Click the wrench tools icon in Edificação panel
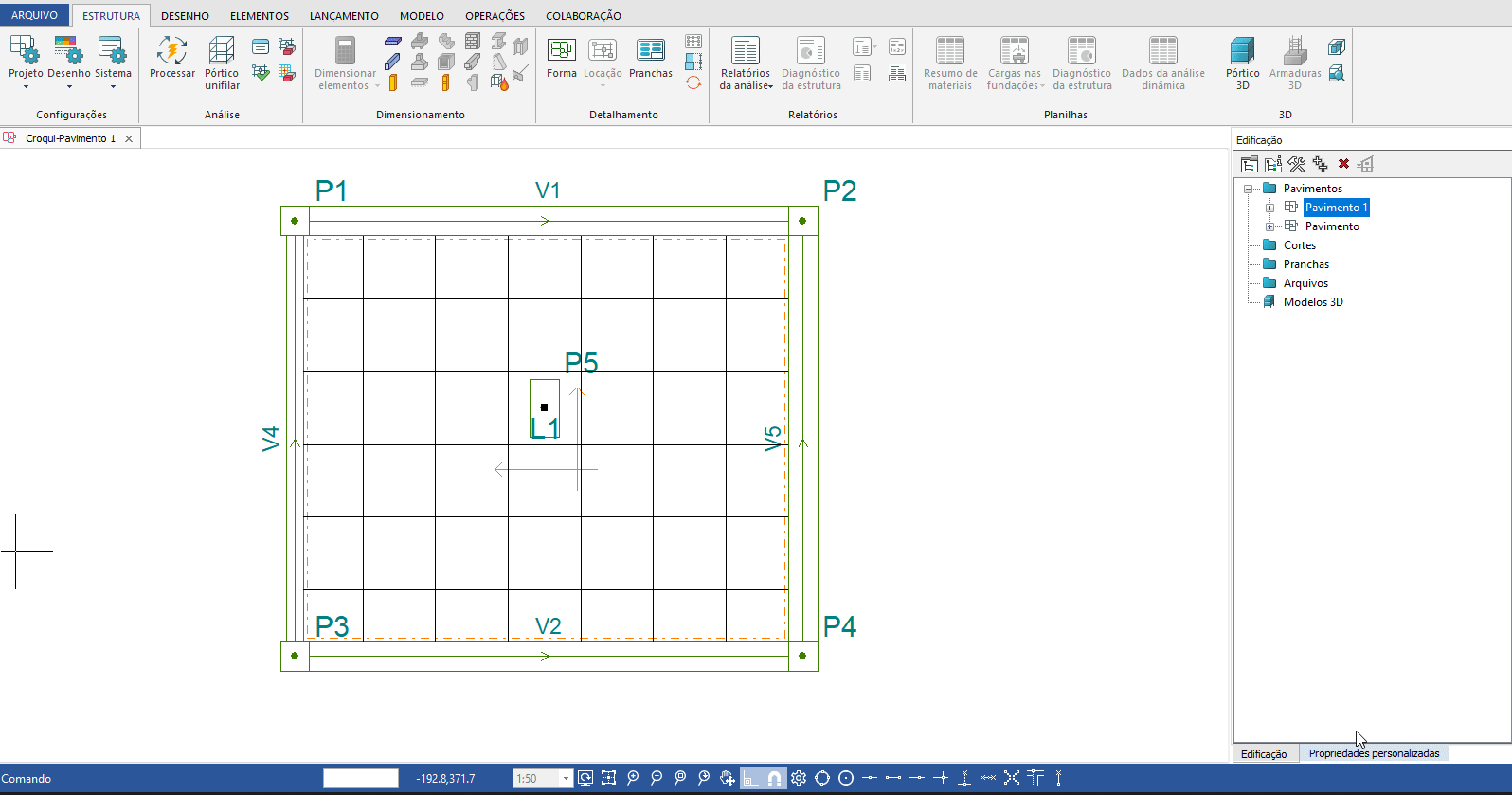The height and width of the screenshot is (795, 1512). [x=1297, y=164]
